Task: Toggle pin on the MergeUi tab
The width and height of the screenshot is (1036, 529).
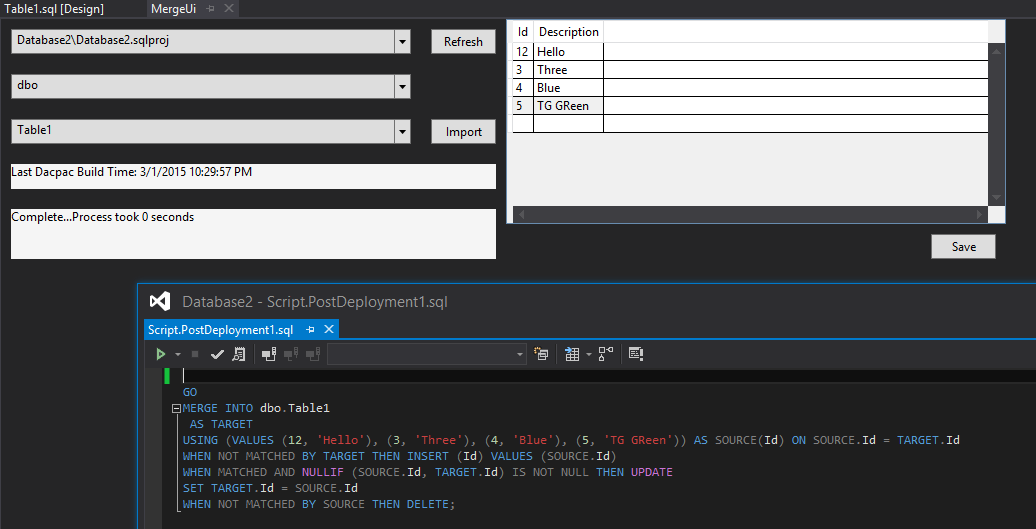Action: pyautogui.click(x=211, y=8)
